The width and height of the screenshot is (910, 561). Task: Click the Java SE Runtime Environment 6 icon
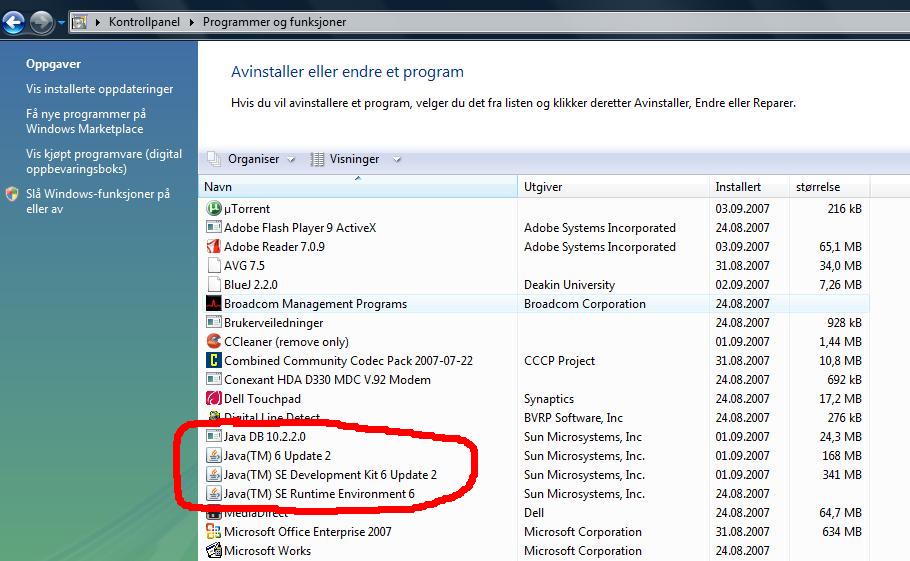tap(214, 494)
